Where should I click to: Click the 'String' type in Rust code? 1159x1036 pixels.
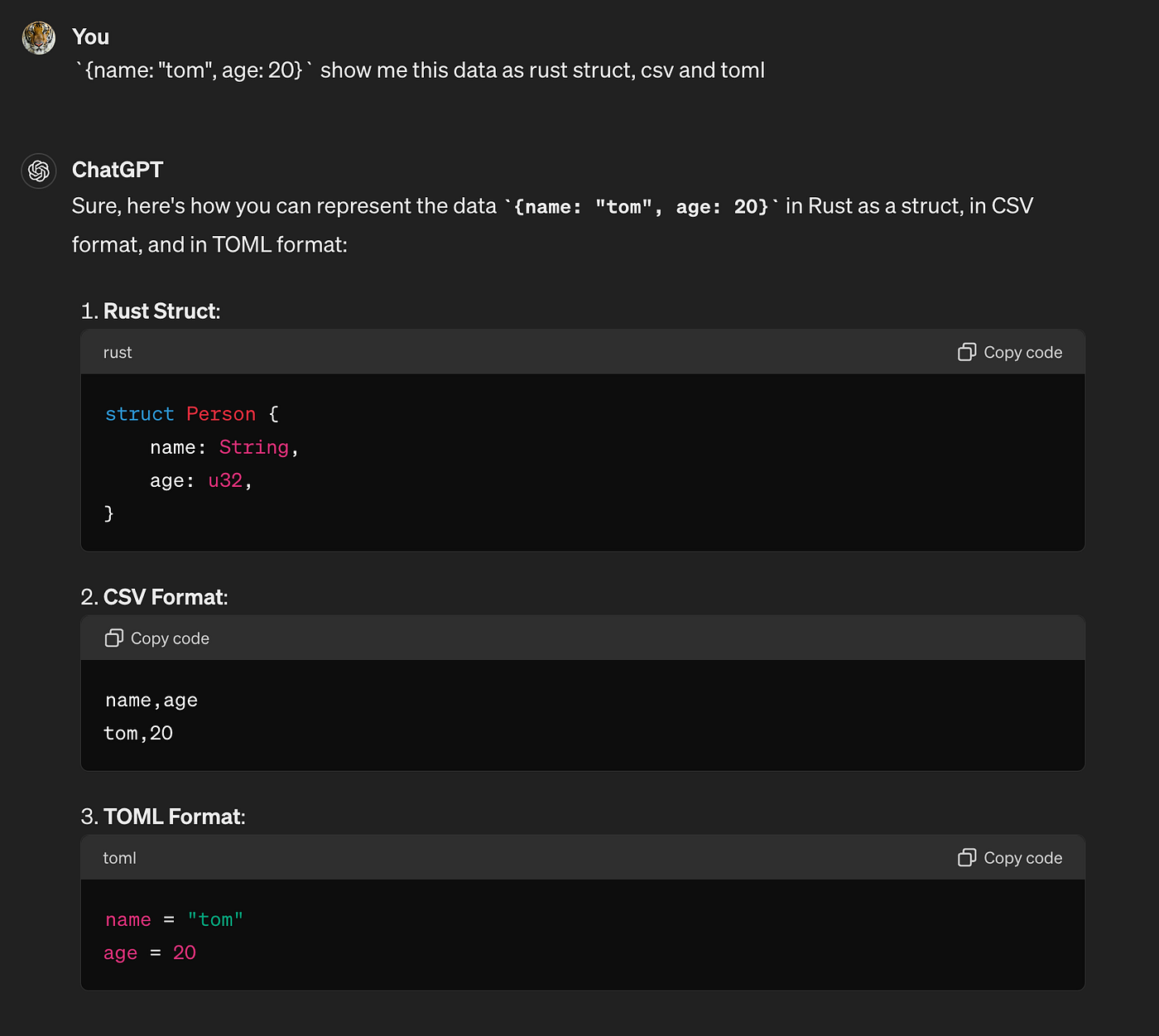click(253, 447)
